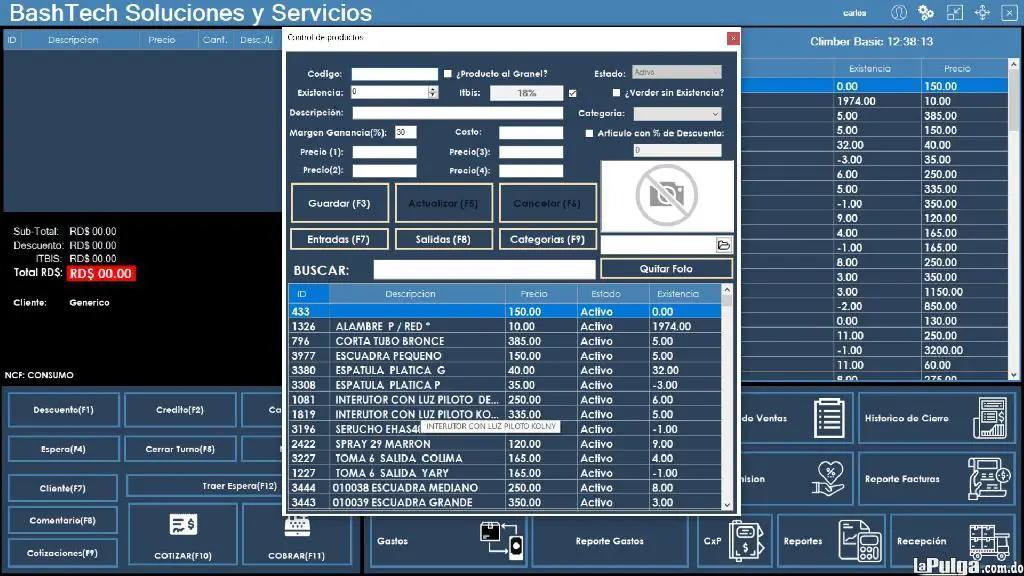
Task: Select row CORTA TUBO BRONCE
Action: 505,341
